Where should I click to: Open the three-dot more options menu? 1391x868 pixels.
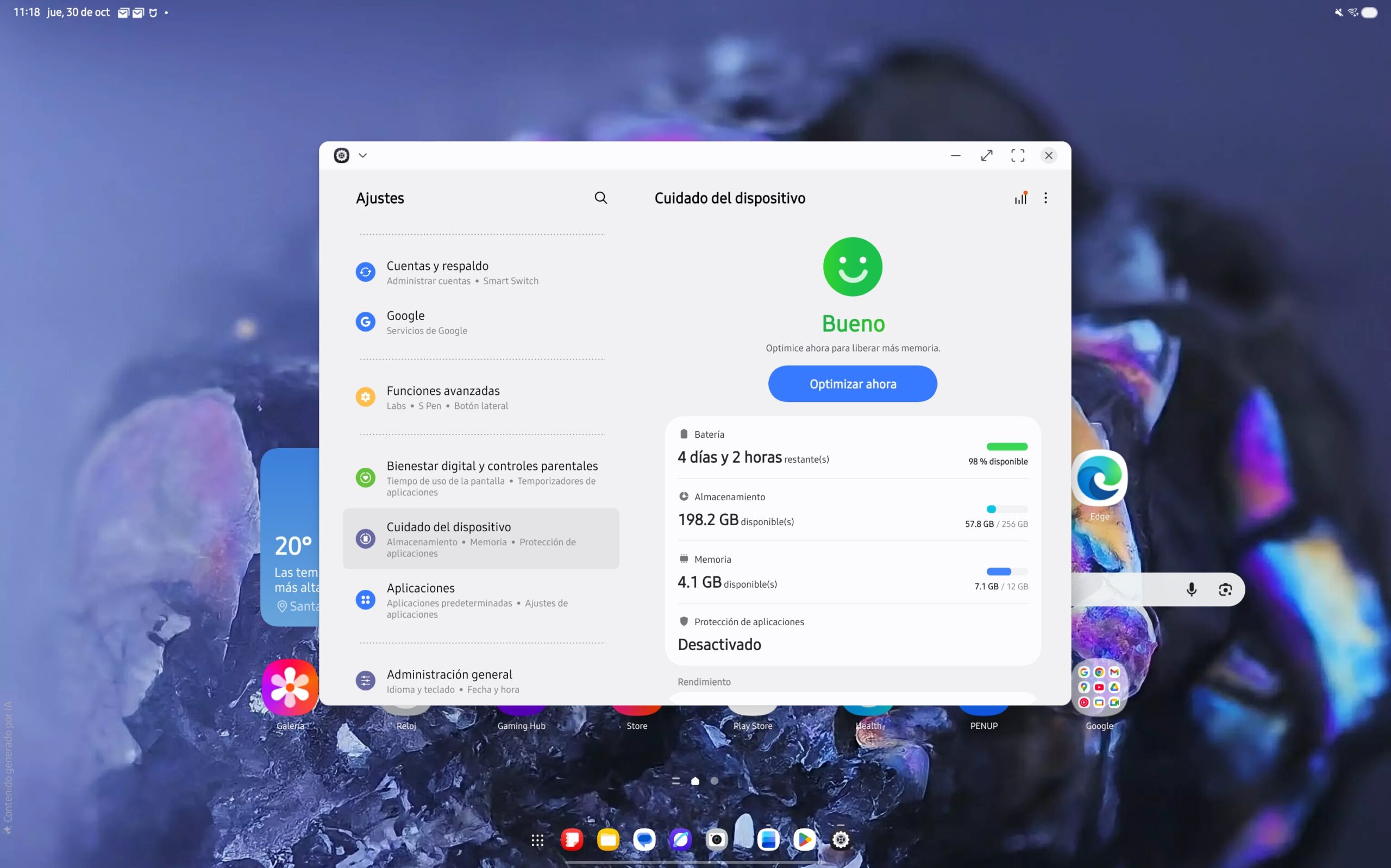[x=1045, y=198]
